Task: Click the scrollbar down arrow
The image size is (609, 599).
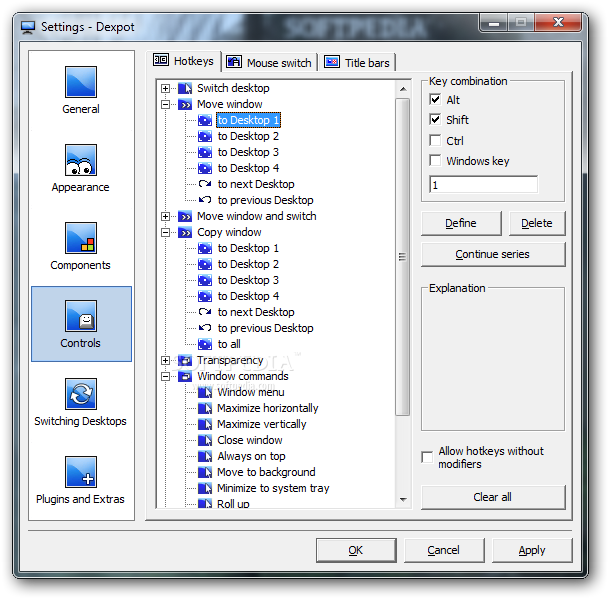Action: tap(403, 500)
